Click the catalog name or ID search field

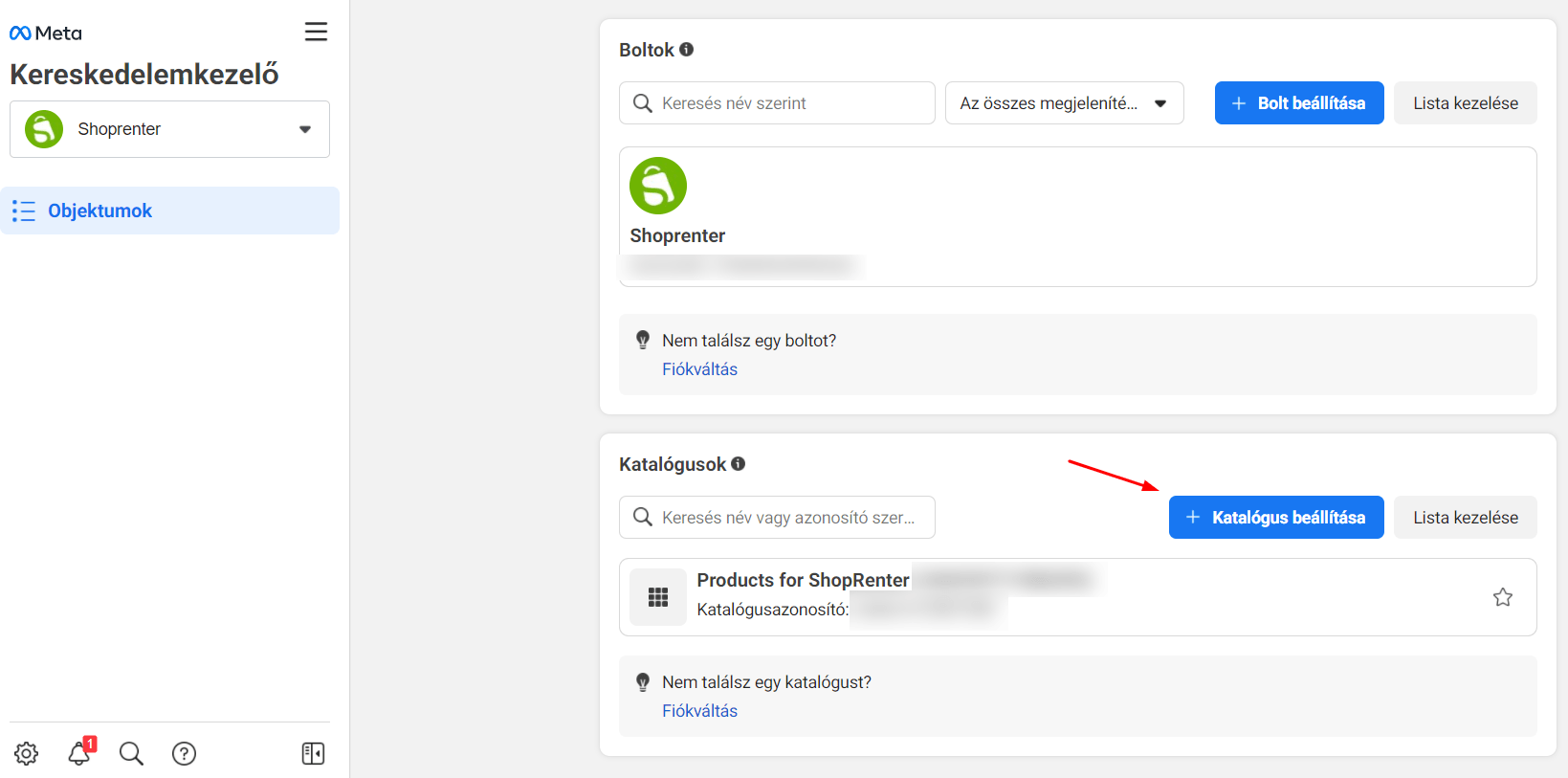[777, 517]
